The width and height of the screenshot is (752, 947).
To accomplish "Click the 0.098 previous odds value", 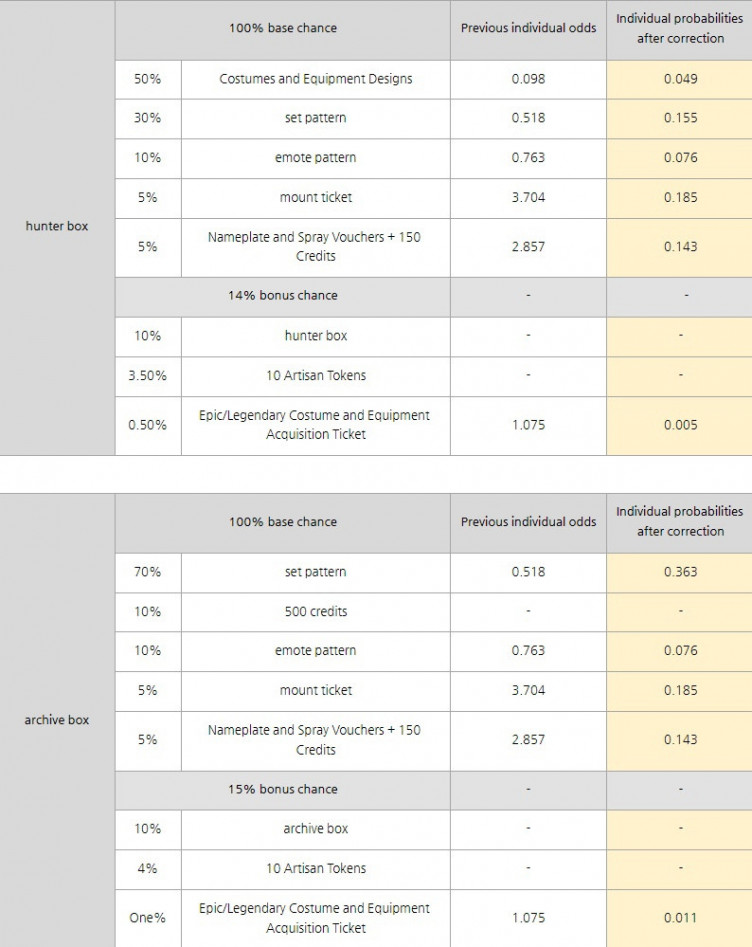I will [528, 79].
